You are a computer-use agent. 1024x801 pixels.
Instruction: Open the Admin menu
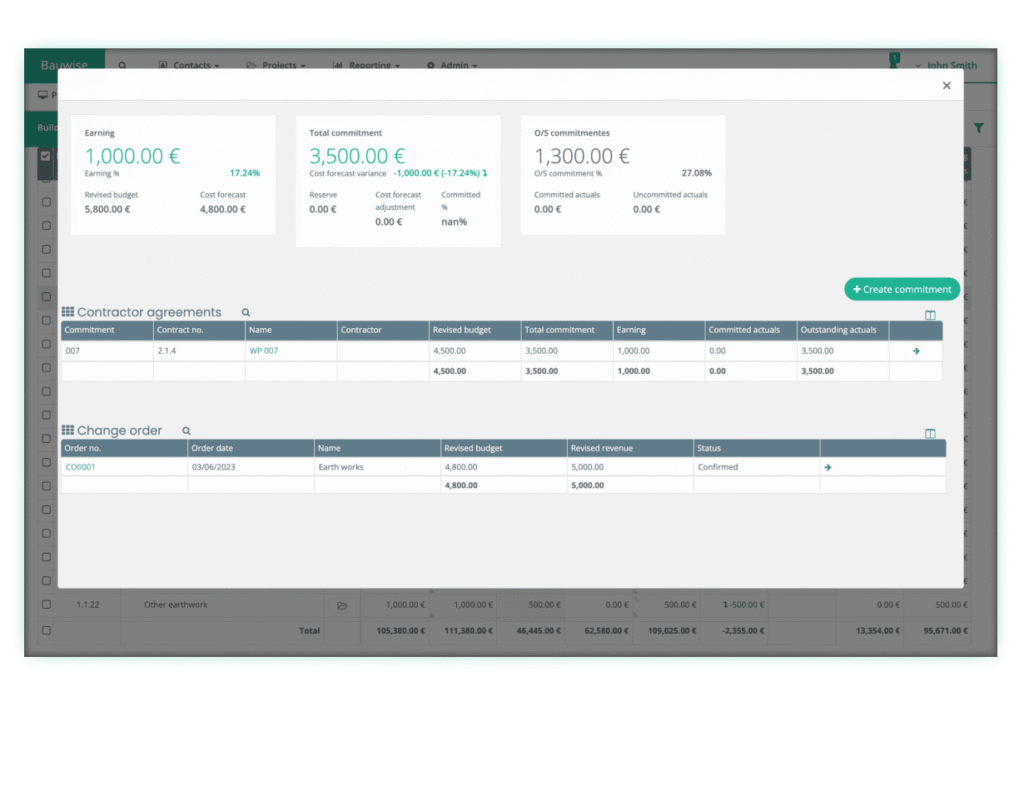(x=452, y=65)
